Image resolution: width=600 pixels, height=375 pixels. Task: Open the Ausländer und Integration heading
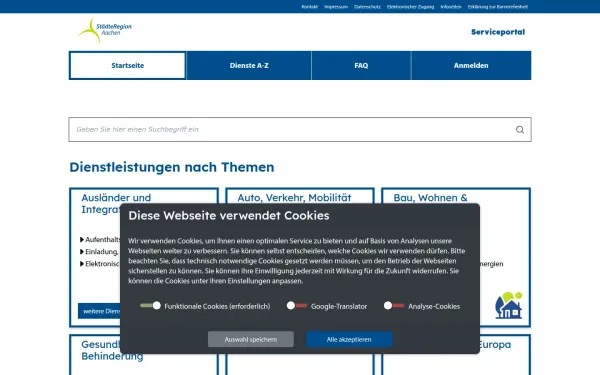tap(116, 204)
